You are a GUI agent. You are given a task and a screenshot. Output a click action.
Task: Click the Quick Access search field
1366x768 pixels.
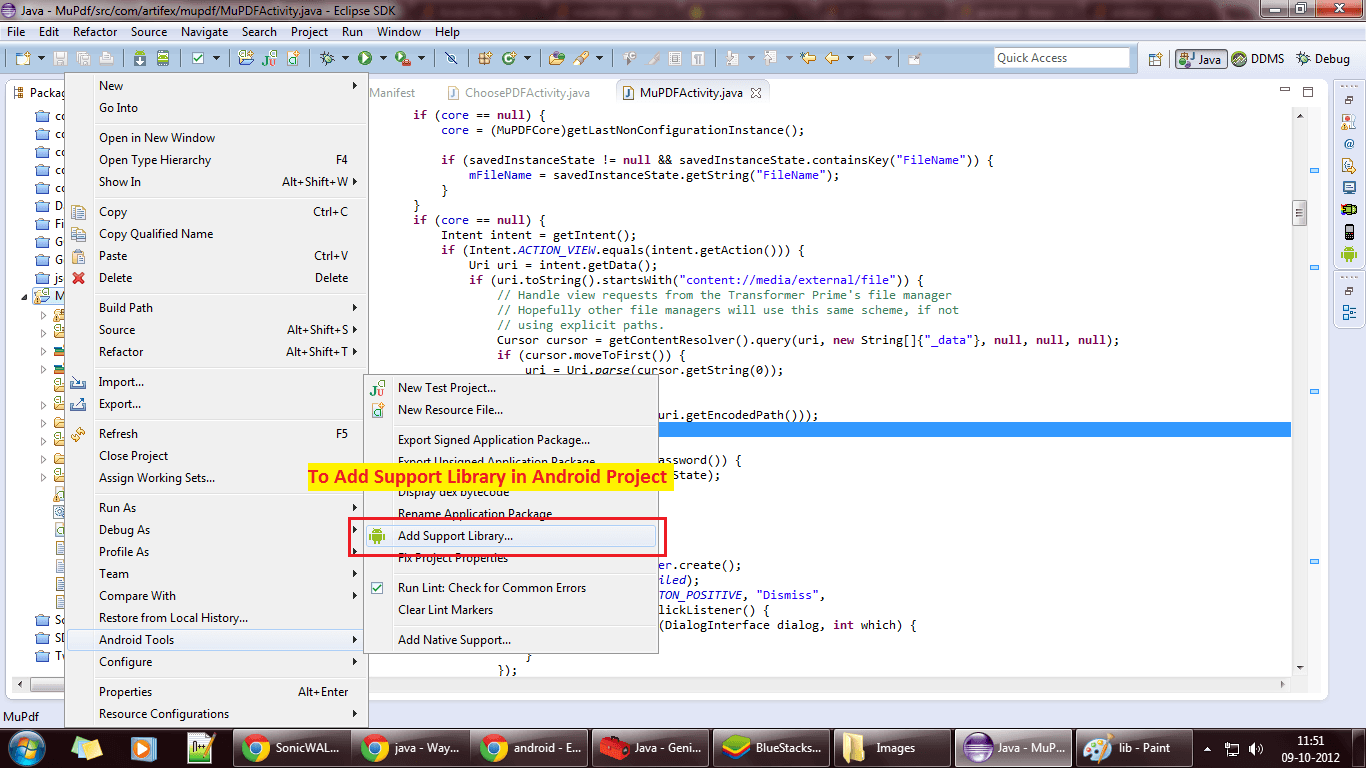pyautogui.click(x=1060, y=58)
